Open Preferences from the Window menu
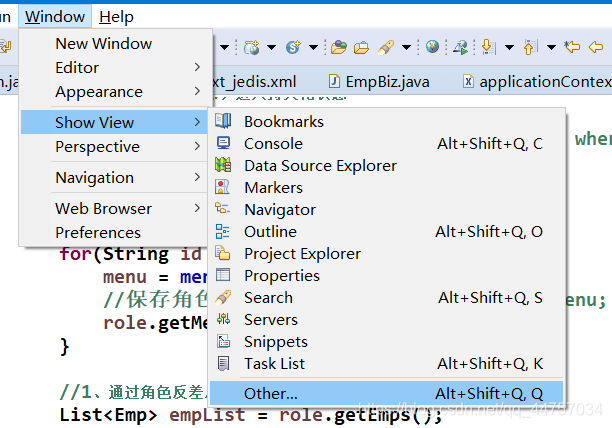This screenshot has height=428, width=612. pyautogui.click(x=114, y=233)
